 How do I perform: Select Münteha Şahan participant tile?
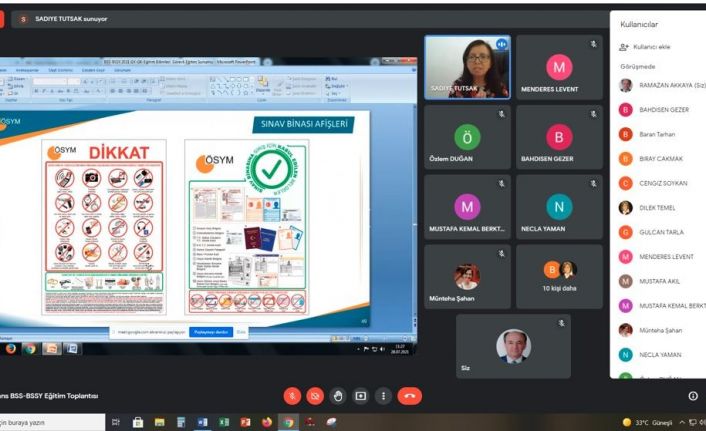click(467, 277)
